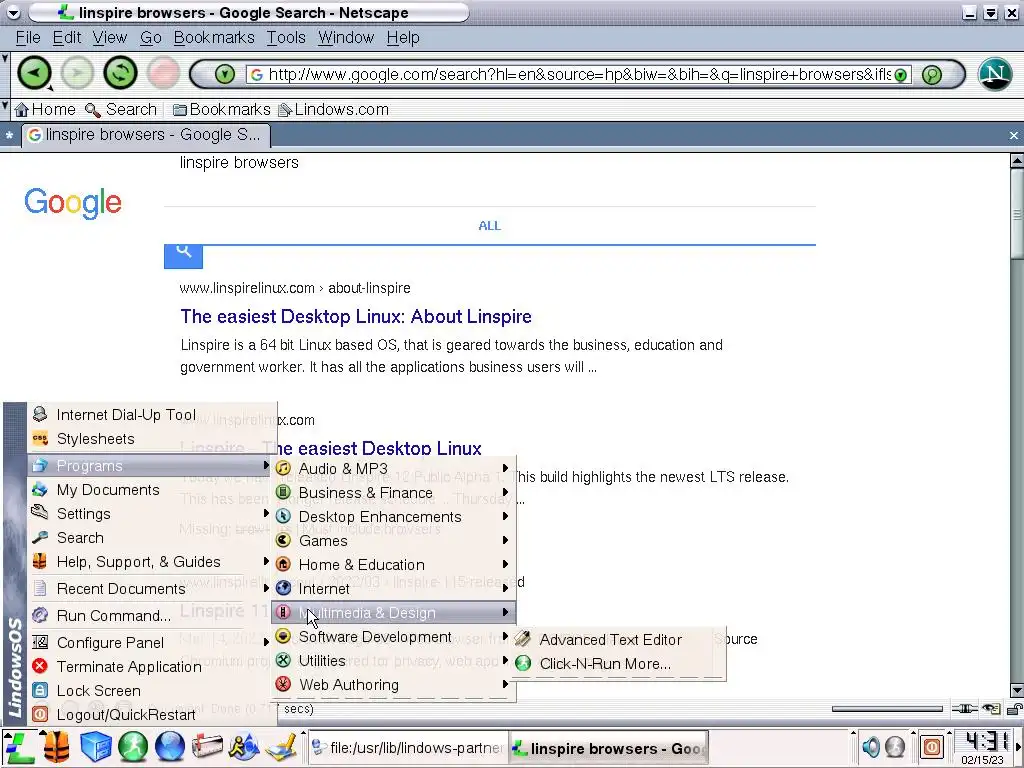Click the padlock security icon in status bar

(x=1014, y=709)
